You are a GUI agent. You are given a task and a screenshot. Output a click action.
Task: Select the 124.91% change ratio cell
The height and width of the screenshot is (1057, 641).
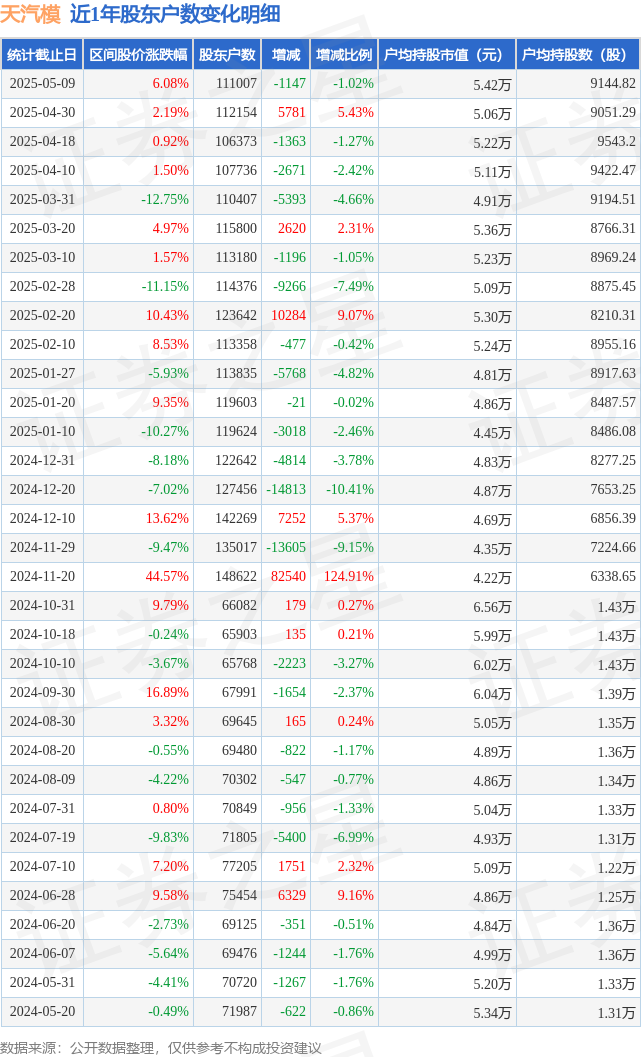[349, 576]
